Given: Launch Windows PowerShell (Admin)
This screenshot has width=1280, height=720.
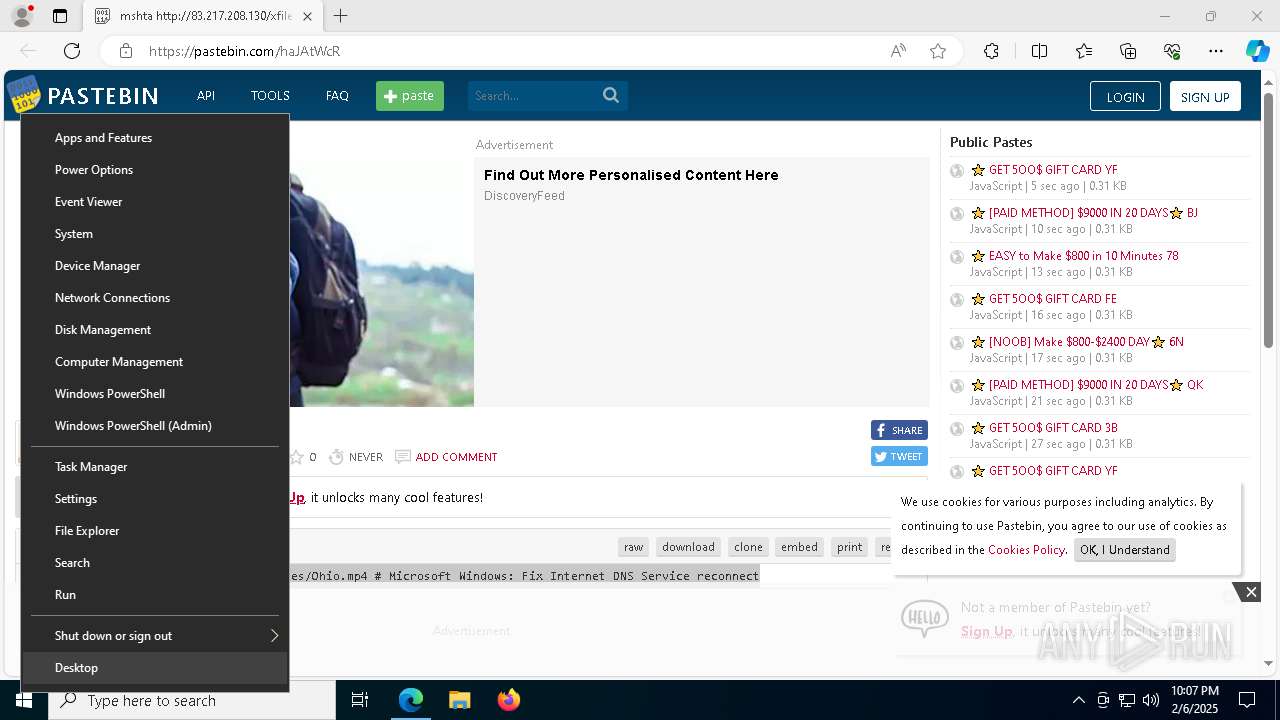Looking at the screenshot, I should pyautogui.click(x=155, y=426).
